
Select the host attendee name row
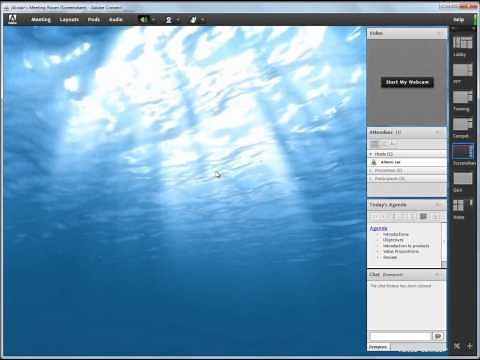pyautogui.click(x=407, y=162)
